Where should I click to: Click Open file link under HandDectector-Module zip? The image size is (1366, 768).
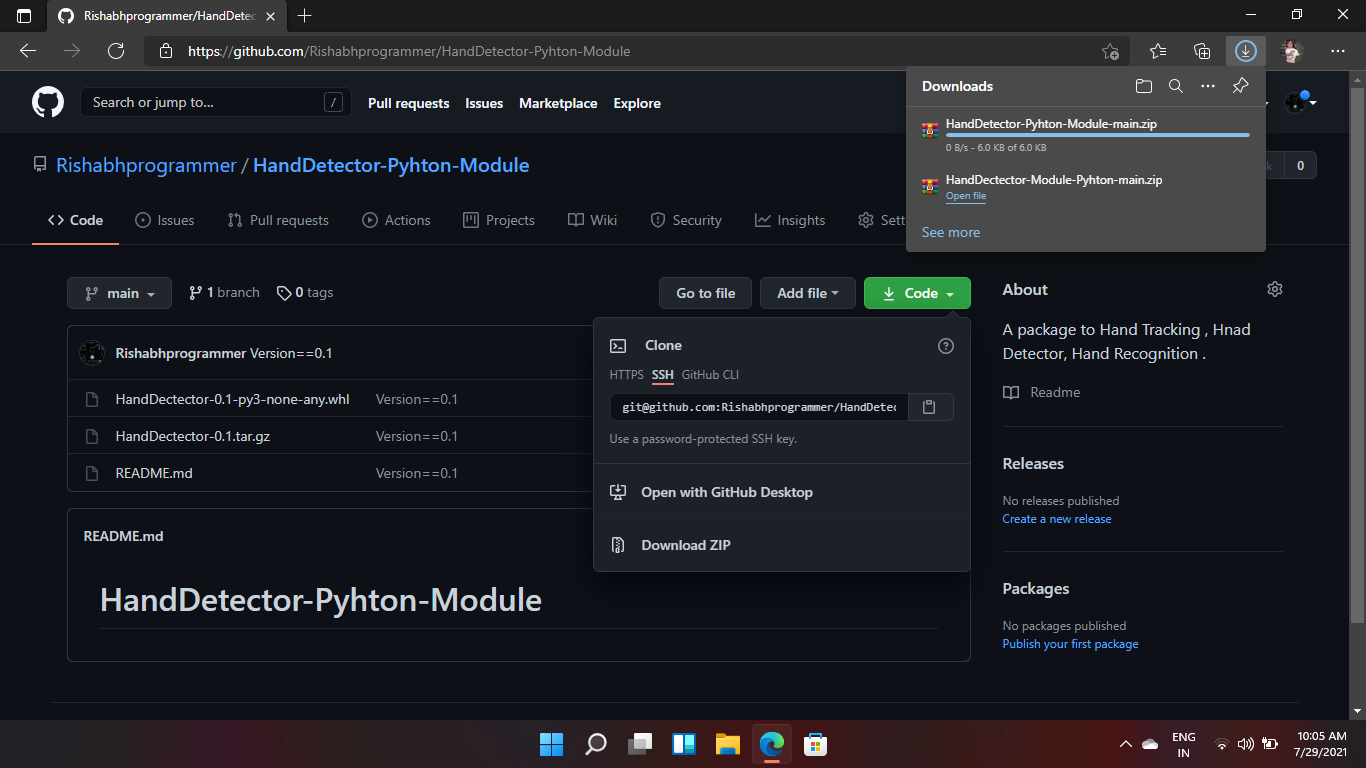click(966, 196)
